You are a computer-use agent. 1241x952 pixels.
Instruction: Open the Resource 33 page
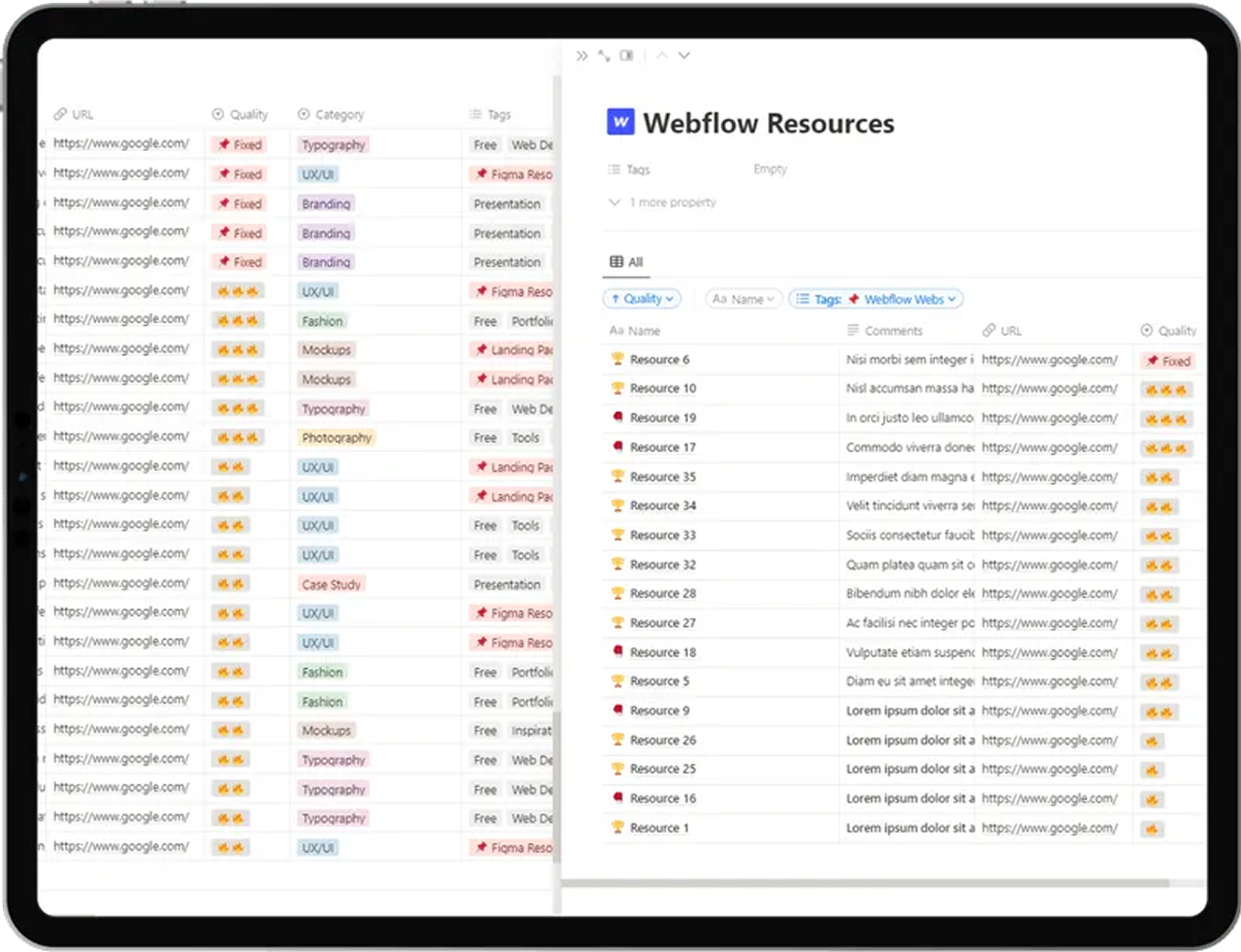coord(663,535)
